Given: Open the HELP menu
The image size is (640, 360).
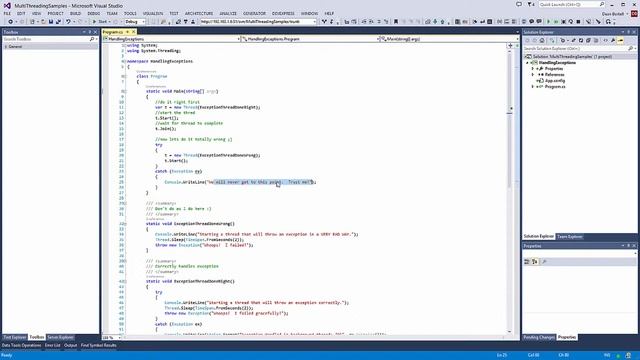Looking at the screenshot, I should pyautogui.click(x=329, y=13).
